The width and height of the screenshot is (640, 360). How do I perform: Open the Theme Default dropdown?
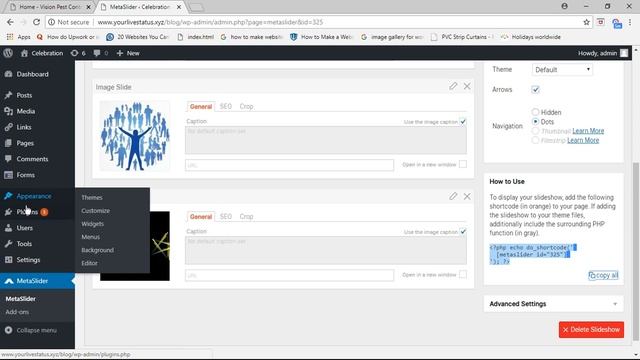pos(562,70)
